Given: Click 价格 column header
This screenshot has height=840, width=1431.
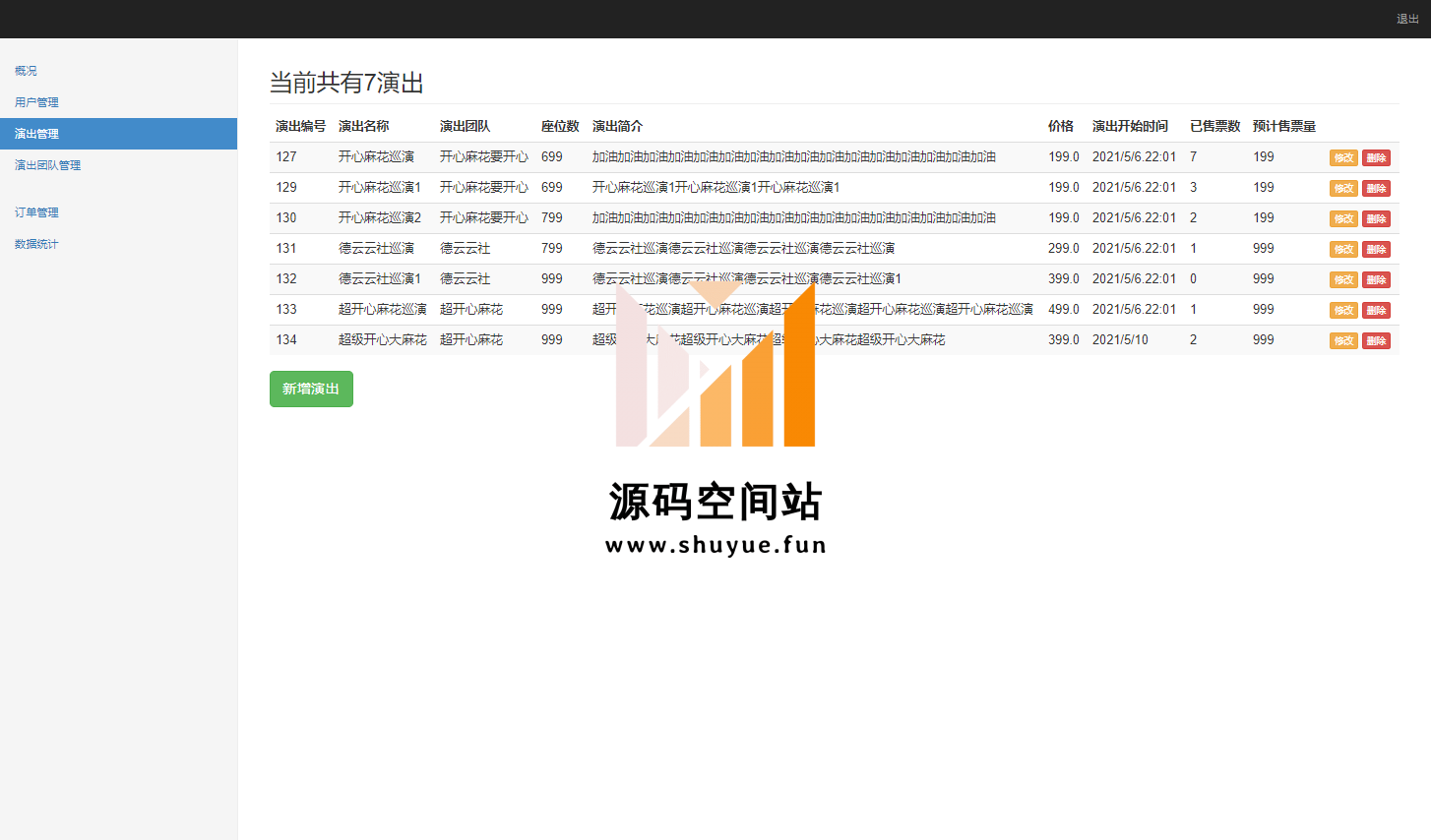Looking at the screenshot, I should [1060, 126].
